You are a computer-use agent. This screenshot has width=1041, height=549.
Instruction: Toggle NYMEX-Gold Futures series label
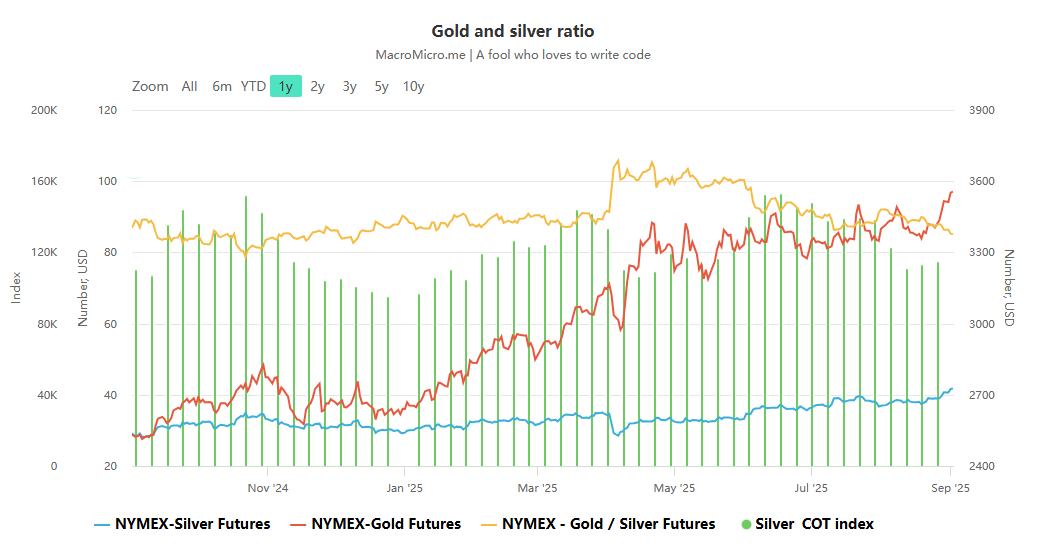(386, 524)
